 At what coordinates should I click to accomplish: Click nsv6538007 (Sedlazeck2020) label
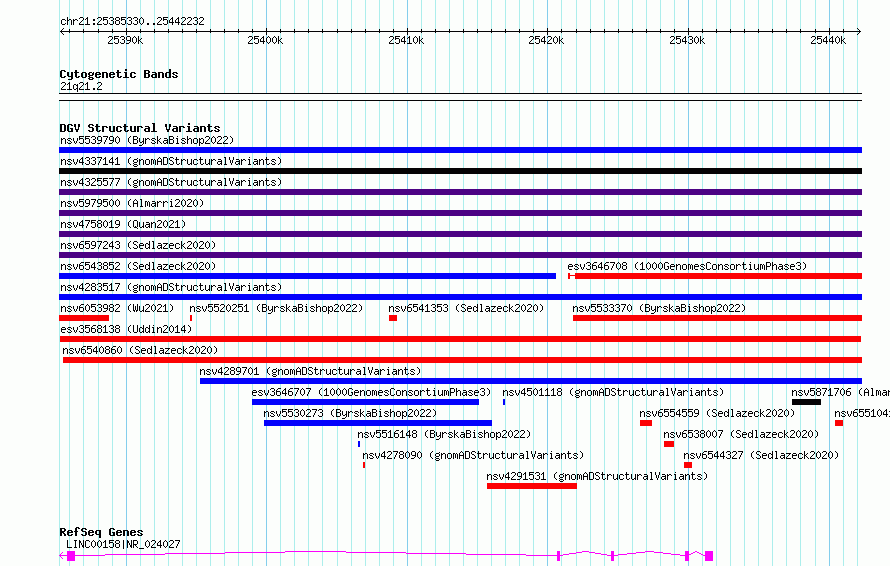pyautogui.click(x=741, y=434)
